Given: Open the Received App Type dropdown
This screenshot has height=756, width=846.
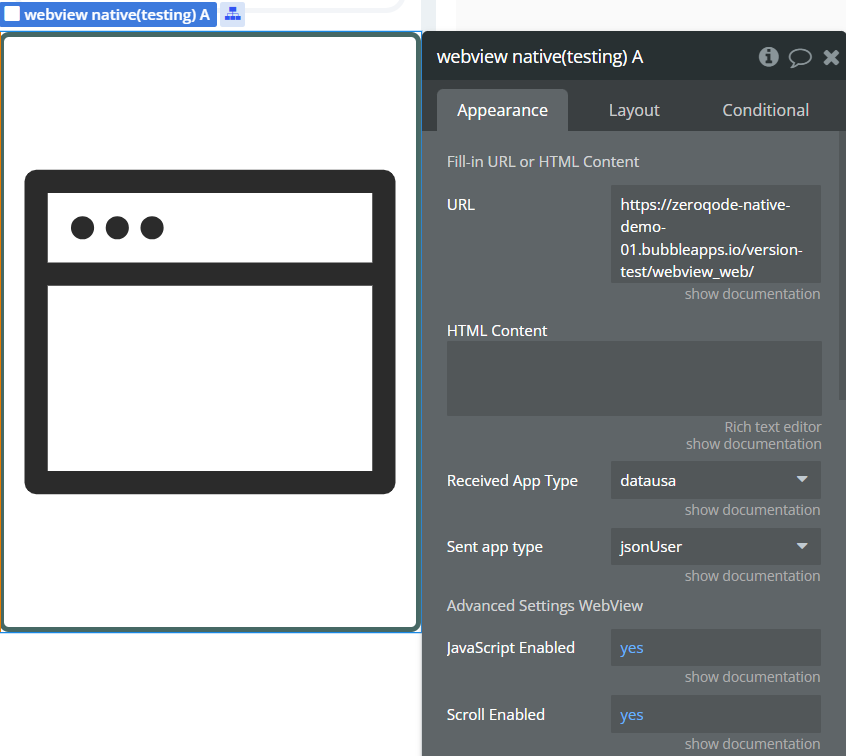Looking at the screenshot, I should tap(716, 480).
